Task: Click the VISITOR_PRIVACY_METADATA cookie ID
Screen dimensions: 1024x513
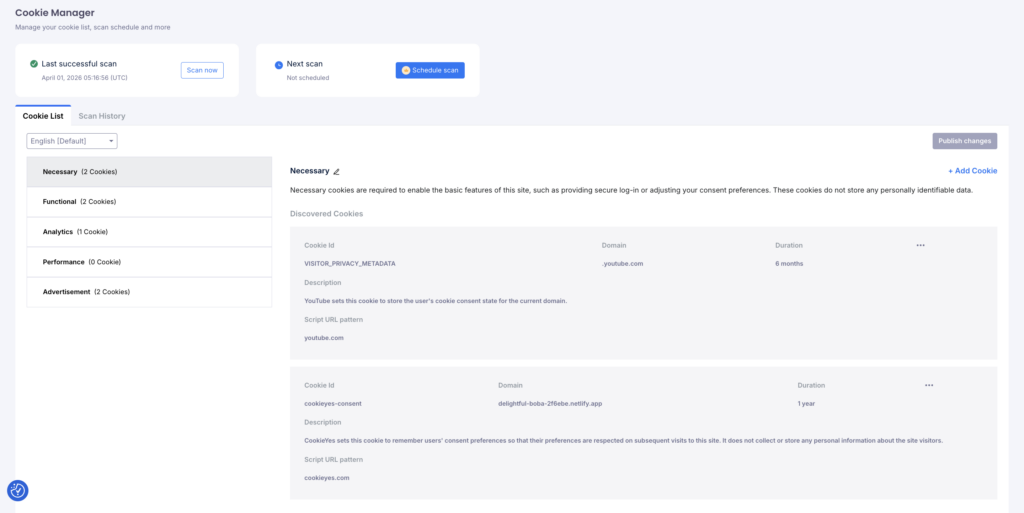Action: pos(350,264)
